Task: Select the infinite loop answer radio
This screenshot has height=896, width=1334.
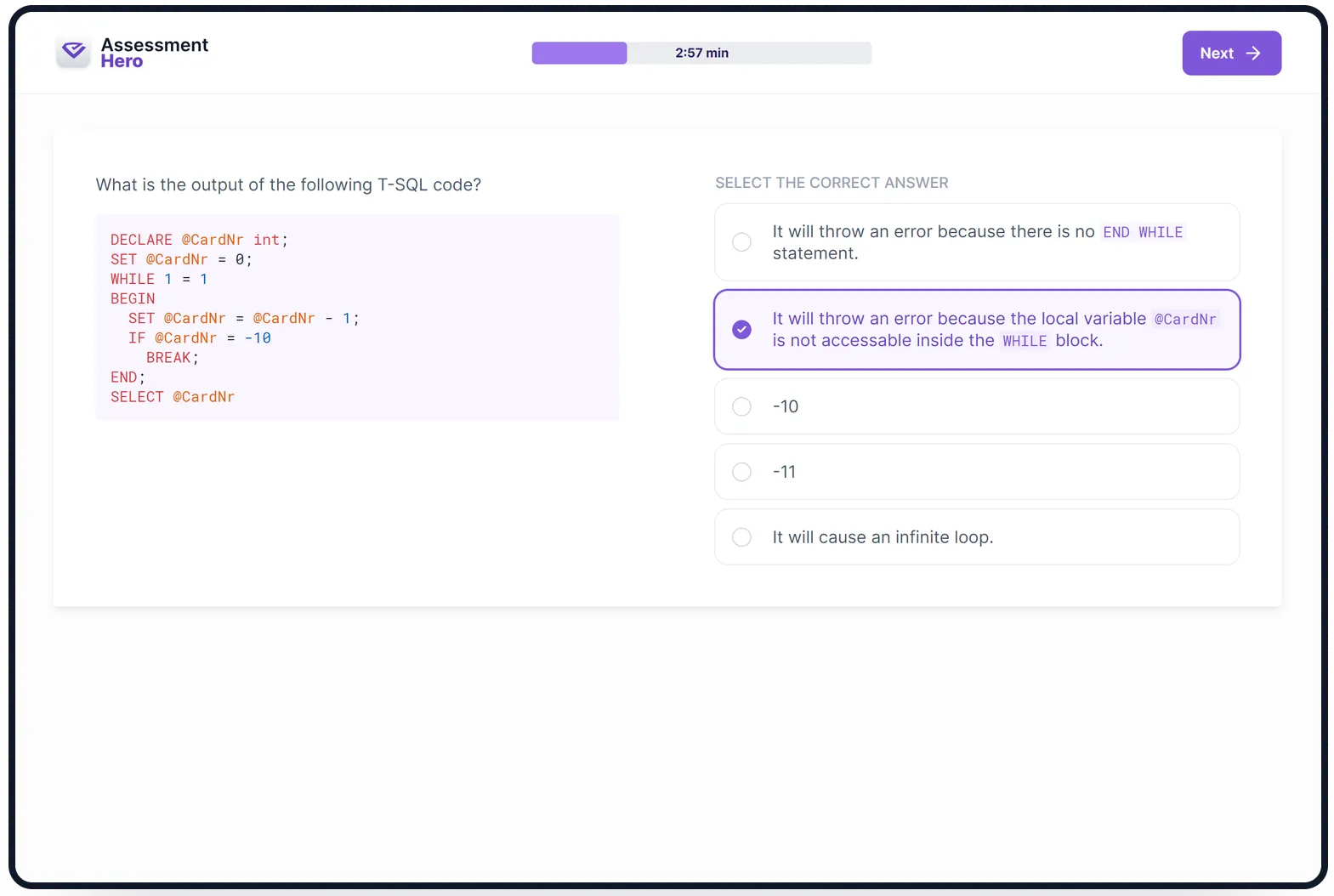Action: point(741,537)
